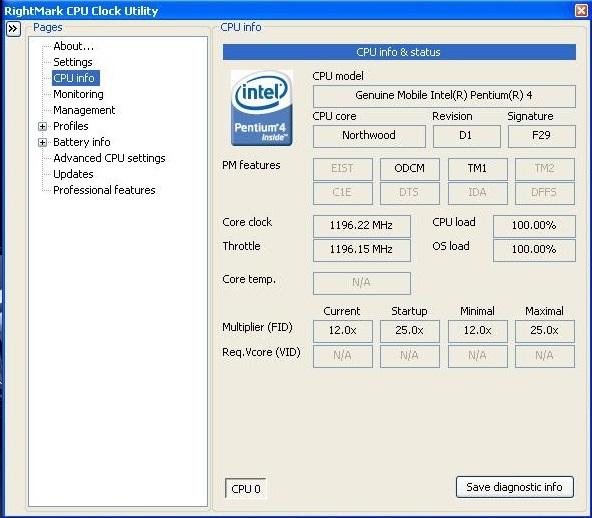Open the Professional features page
The image size is (592, 518).
coord(104,190)
